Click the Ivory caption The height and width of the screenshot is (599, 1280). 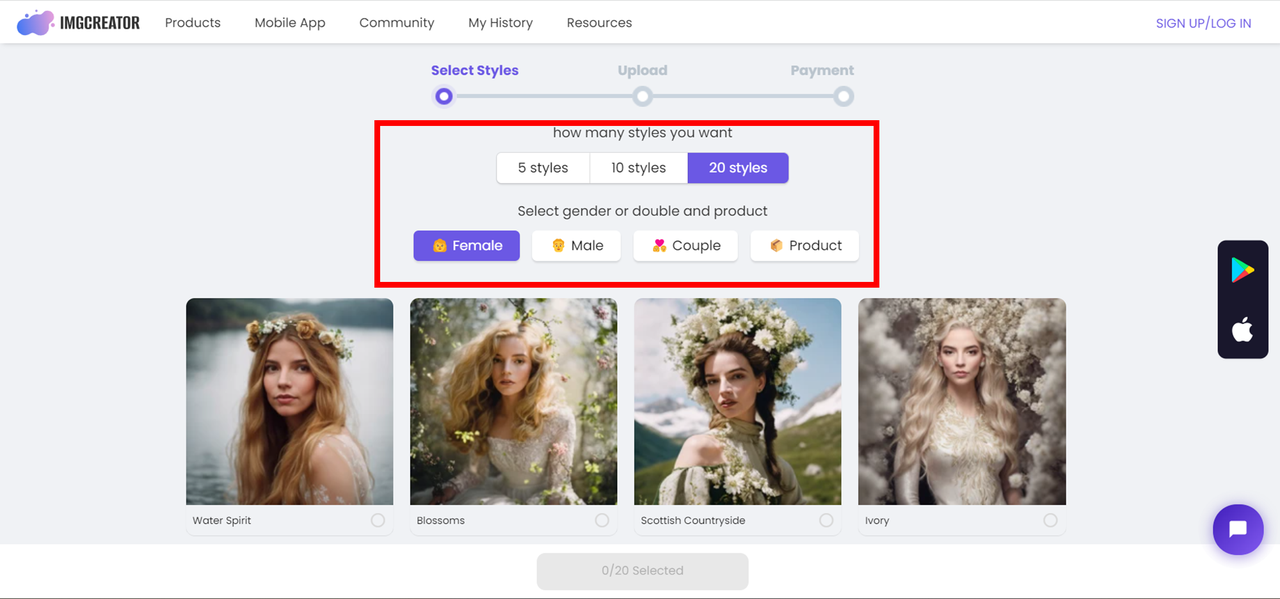[877, 520]
